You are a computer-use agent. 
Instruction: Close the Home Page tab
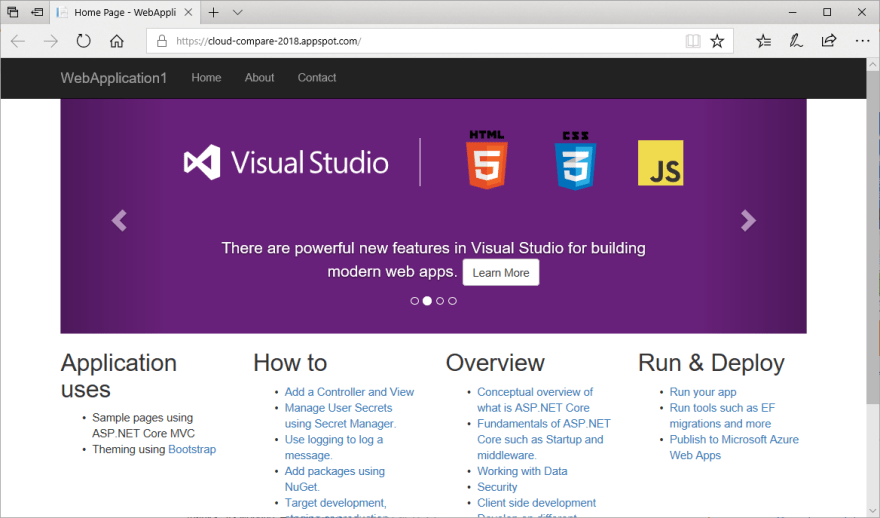(189, 12)
